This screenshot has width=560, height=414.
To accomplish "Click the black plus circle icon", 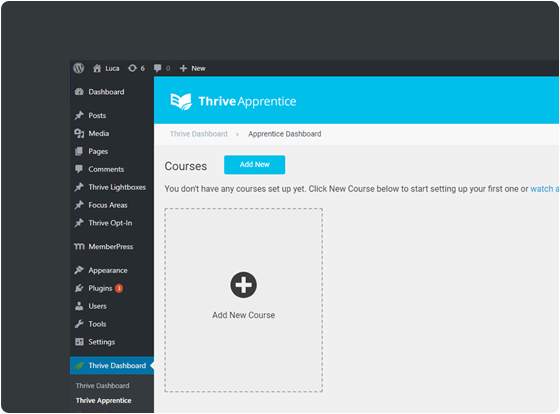I will coord(243,285).
